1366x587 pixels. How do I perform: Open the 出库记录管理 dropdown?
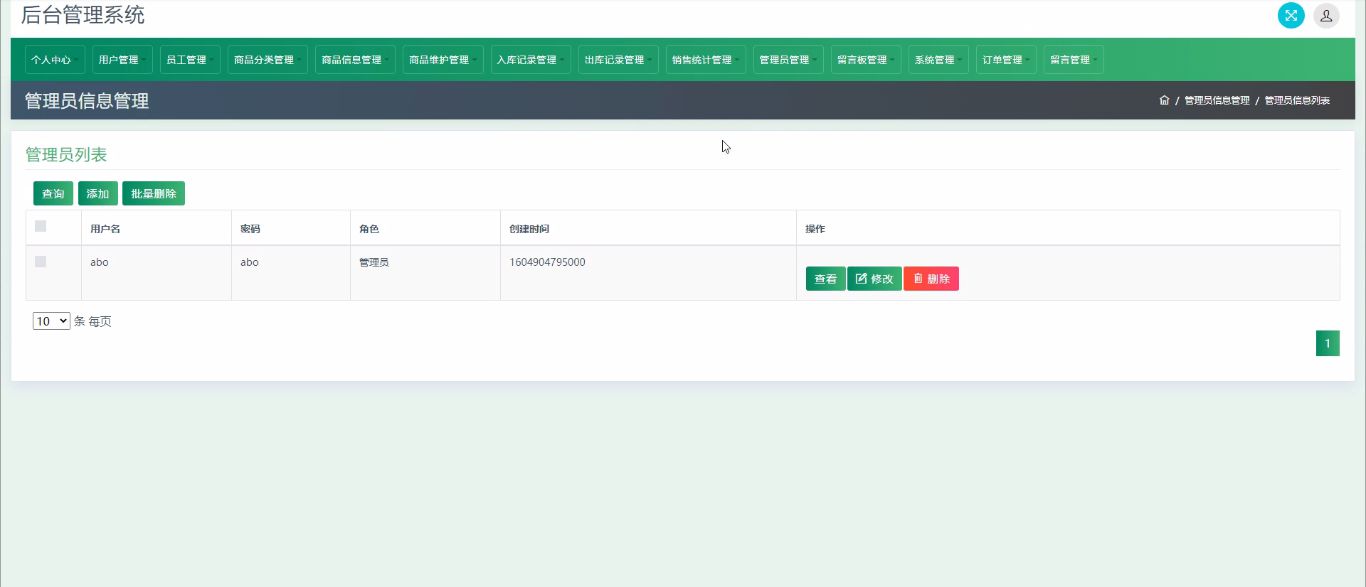coord(618,60)
